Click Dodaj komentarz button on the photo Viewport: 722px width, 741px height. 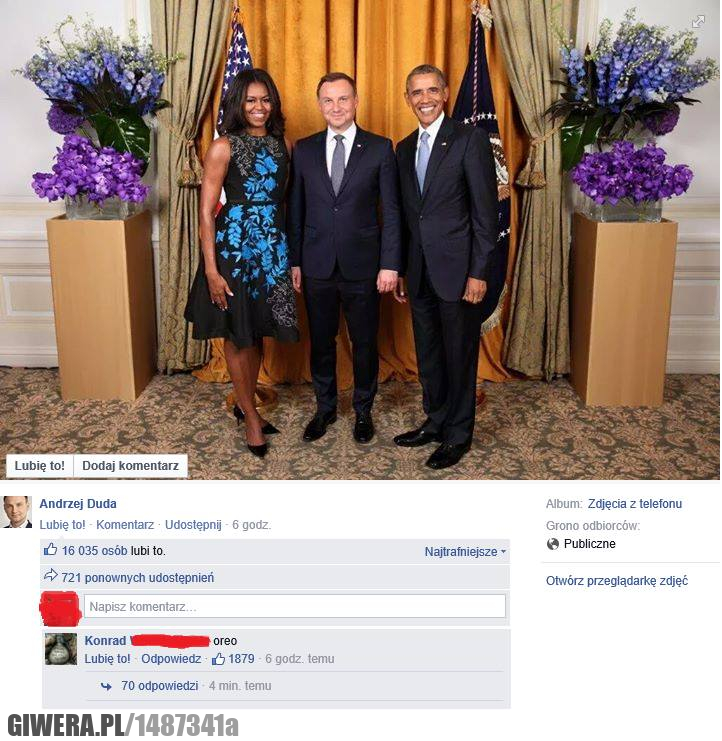130,465
